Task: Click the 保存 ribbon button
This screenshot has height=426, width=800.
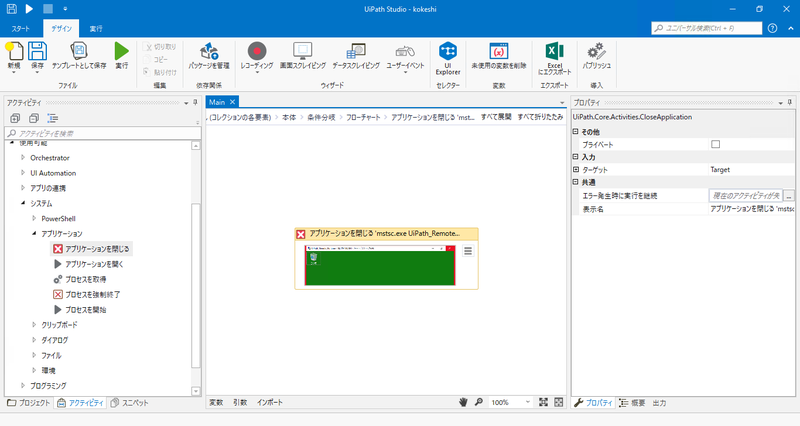Action: [x=37, y=56]
